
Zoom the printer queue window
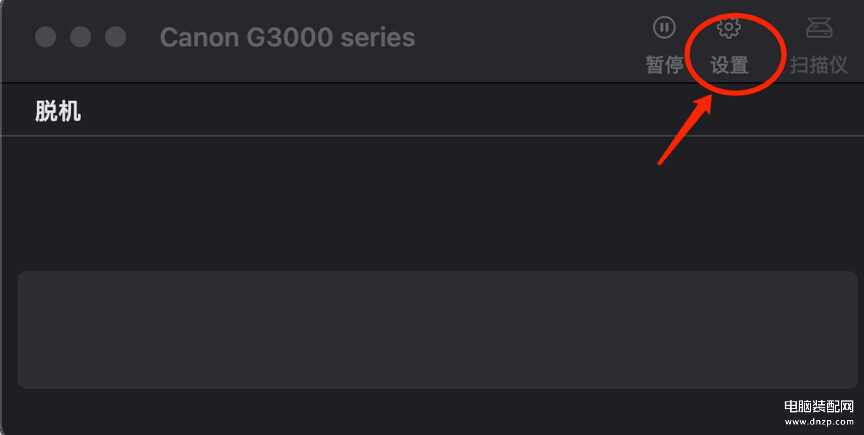116,37
